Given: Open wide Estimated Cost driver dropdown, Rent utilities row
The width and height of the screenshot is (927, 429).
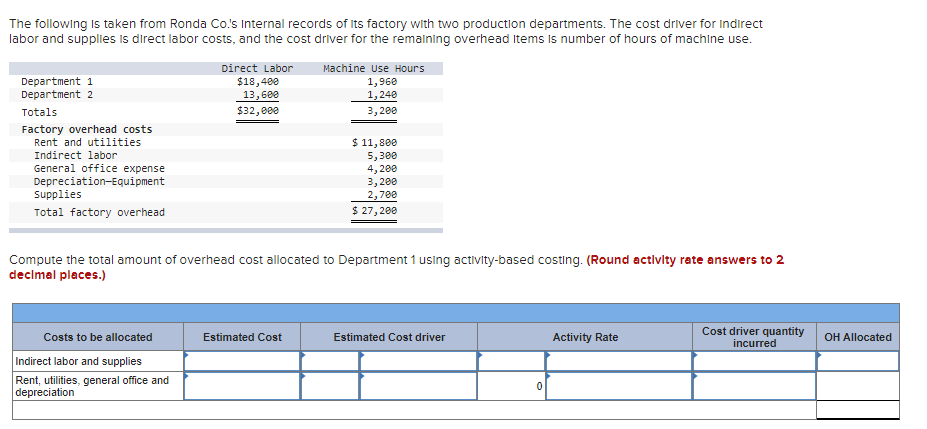Looking at the screenshot, I should coord(417,386).
